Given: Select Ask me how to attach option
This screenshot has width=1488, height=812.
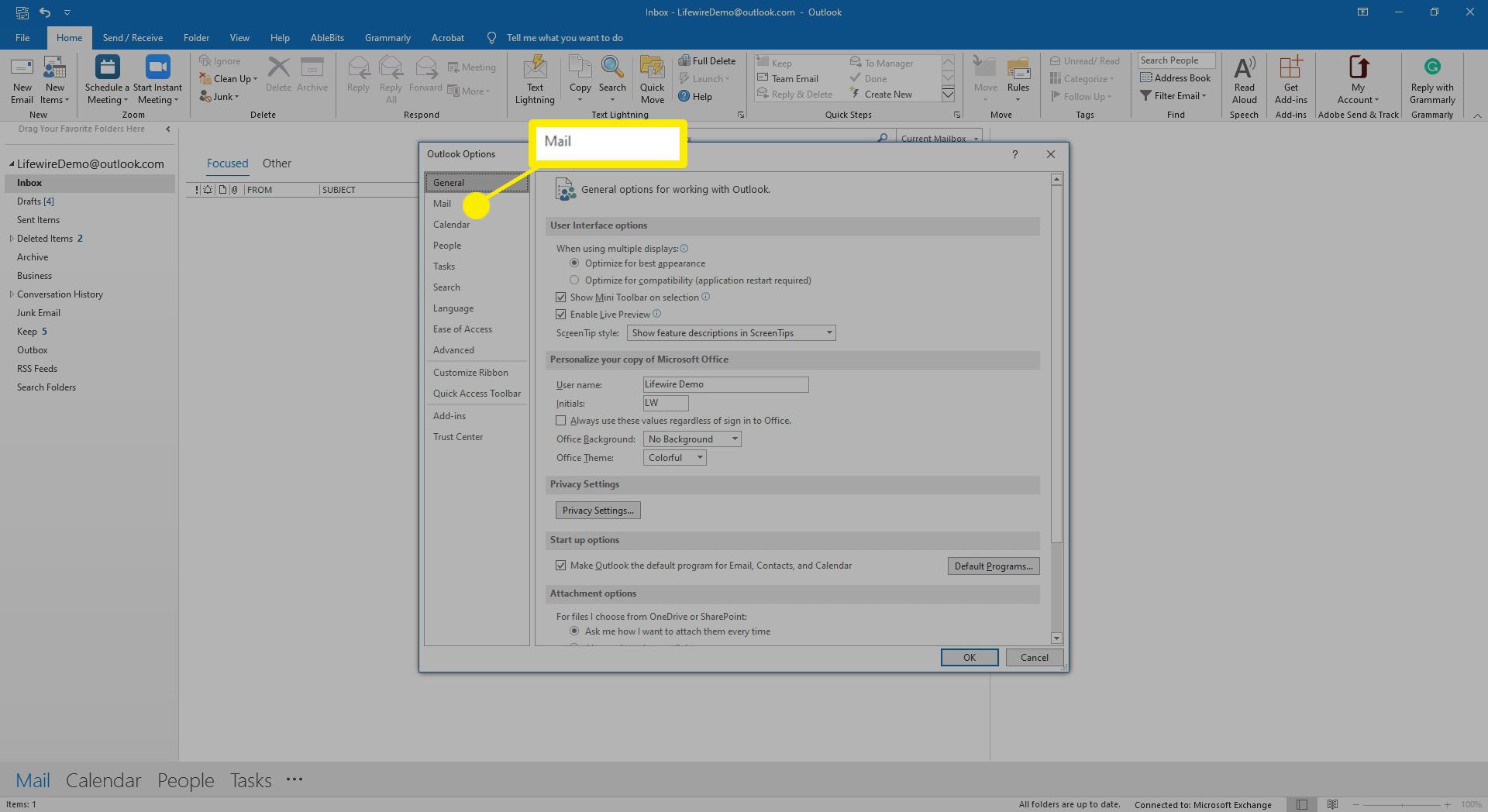Looking at the screenshot, I should 574,631.
